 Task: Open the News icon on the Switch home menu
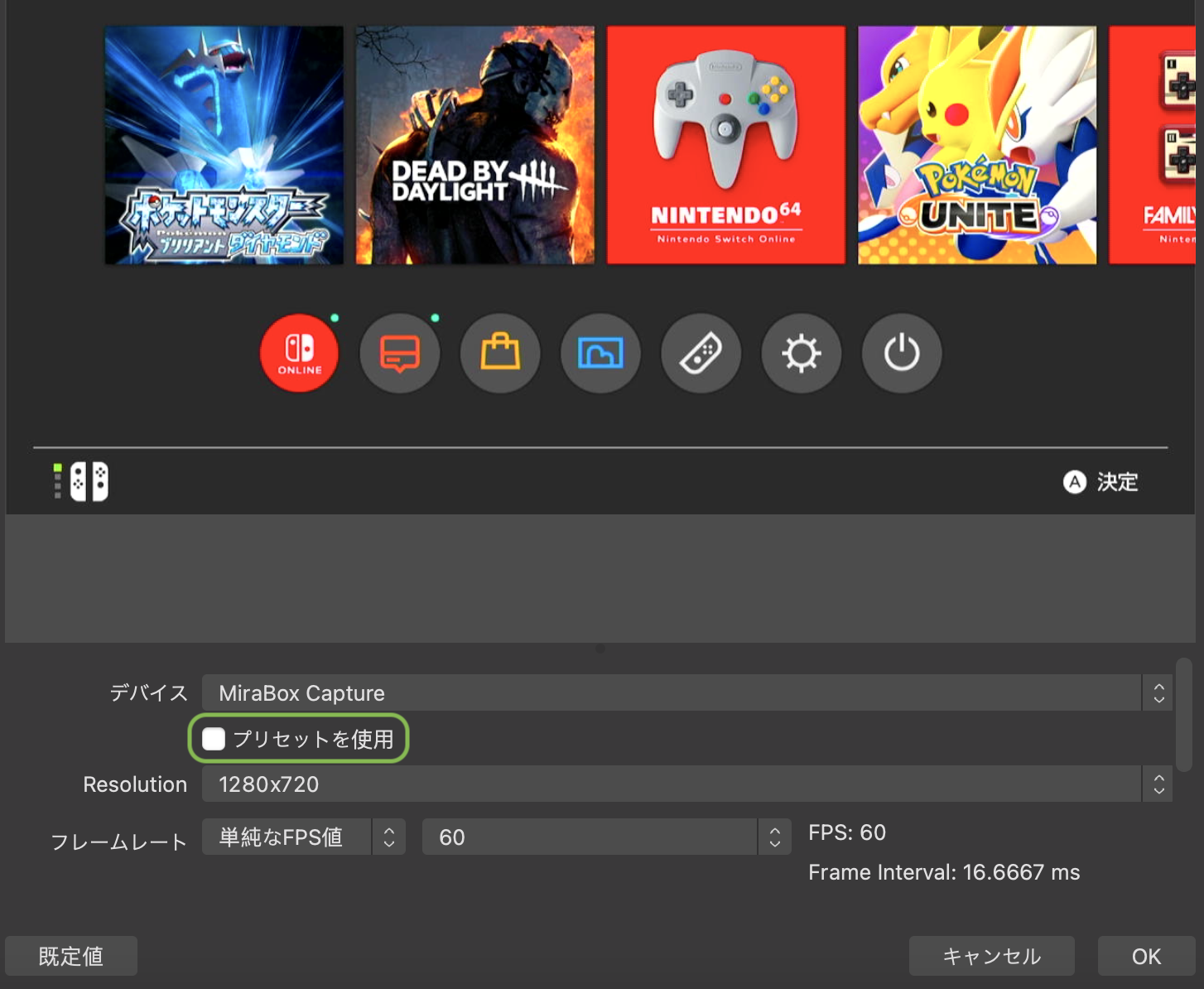tap(400, 353)
